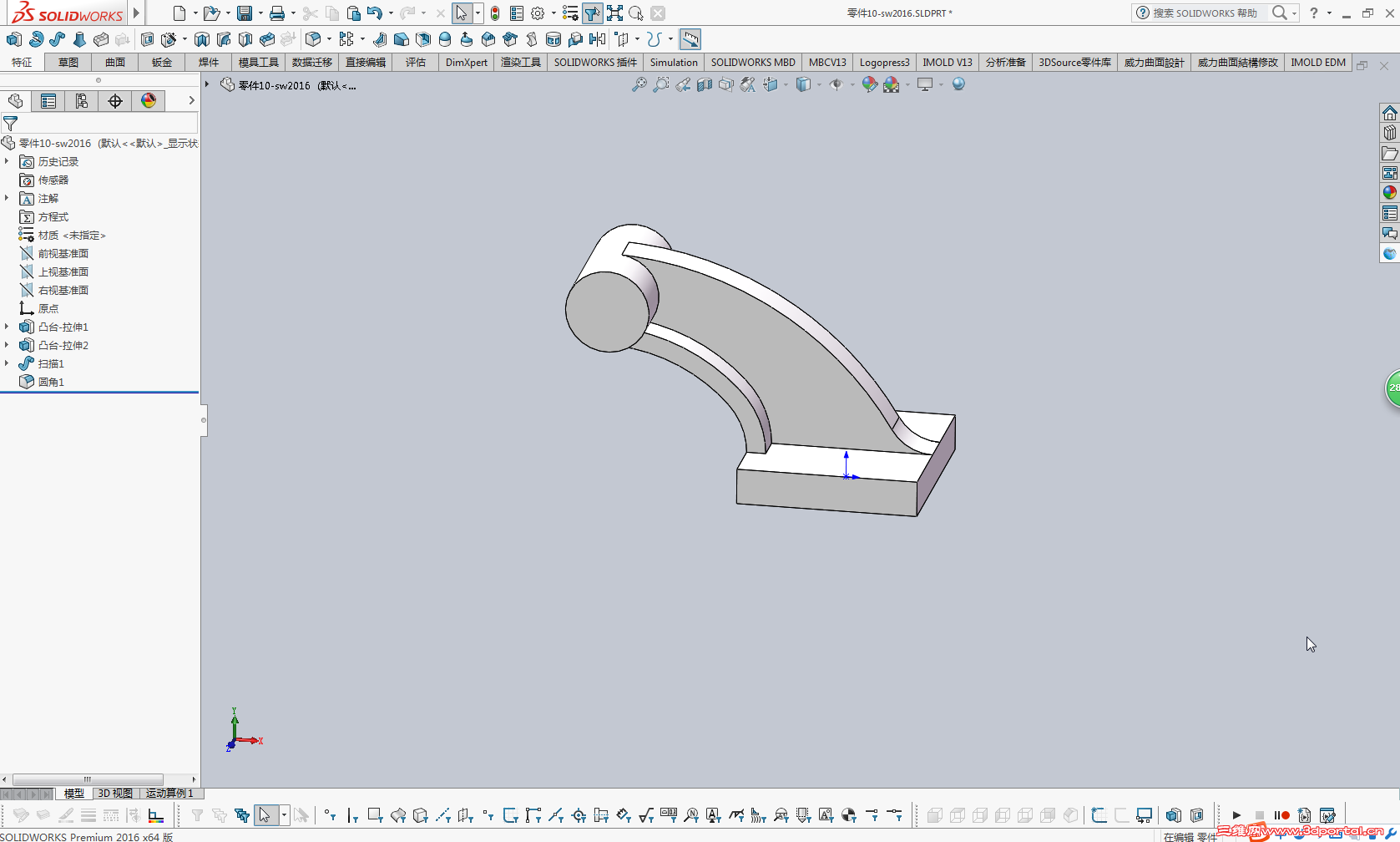Switch to the 钣金 tab
This screenshot has height=842, width=1400.
tap(162, 63)
